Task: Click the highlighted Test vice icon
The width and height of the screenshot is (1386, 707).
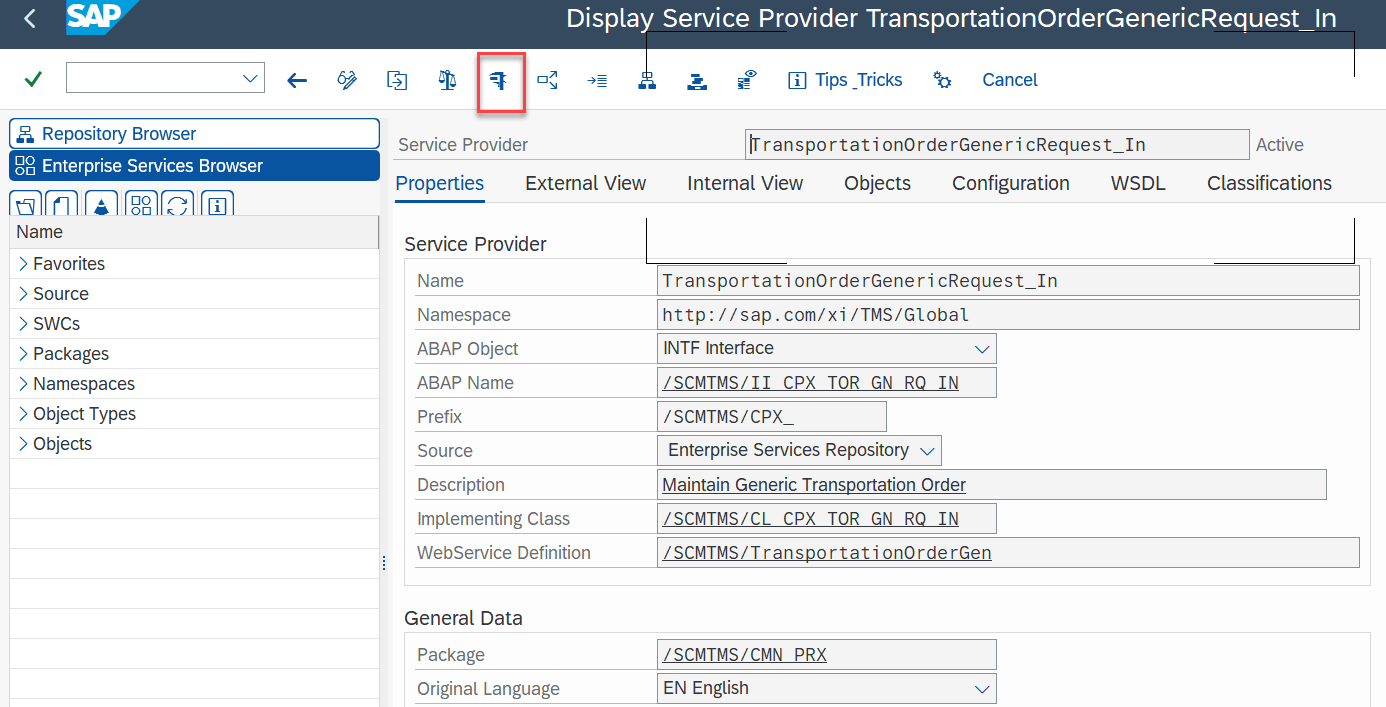Action: [501, 80]
